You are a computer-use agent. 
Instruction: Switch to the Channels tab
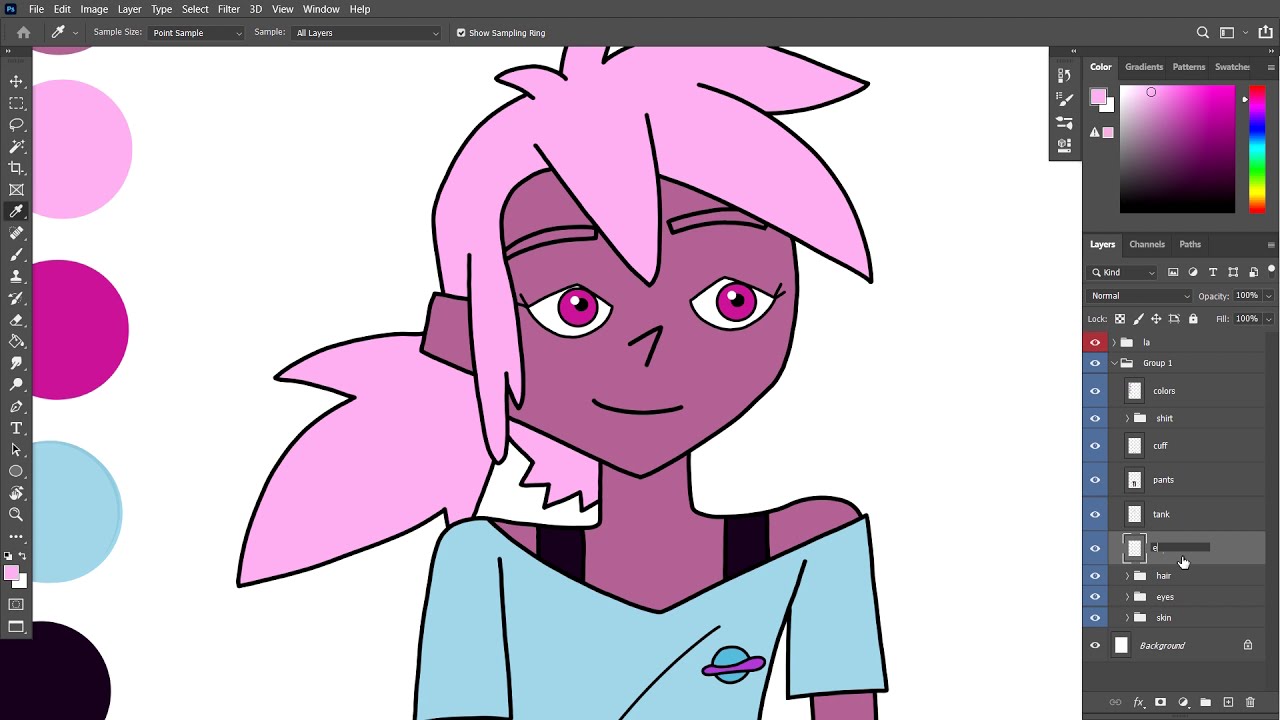[x=1147, y=244]
